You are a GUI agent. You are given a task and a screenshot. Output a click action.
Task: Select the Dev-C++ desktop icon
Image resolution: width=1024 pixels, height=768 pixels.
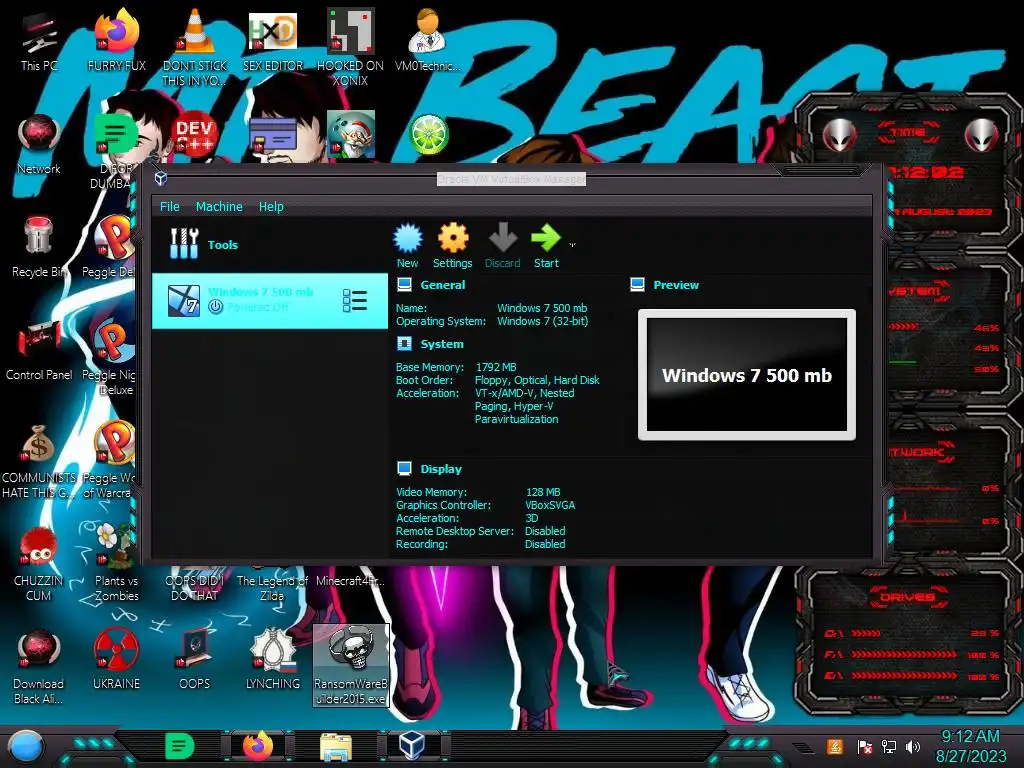[194, 135]
